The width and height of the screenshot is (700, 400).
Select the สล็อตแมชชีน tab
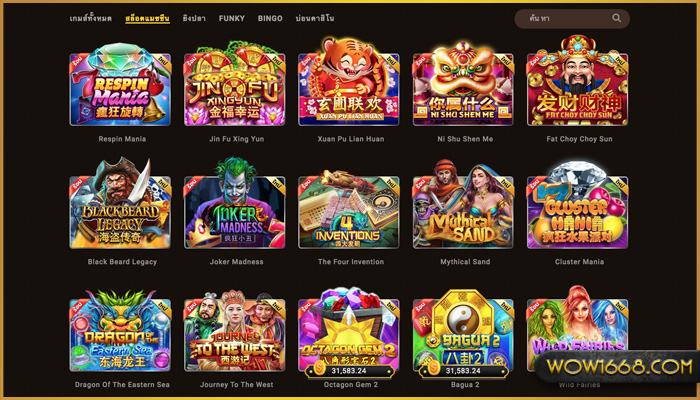pos(147,18)
